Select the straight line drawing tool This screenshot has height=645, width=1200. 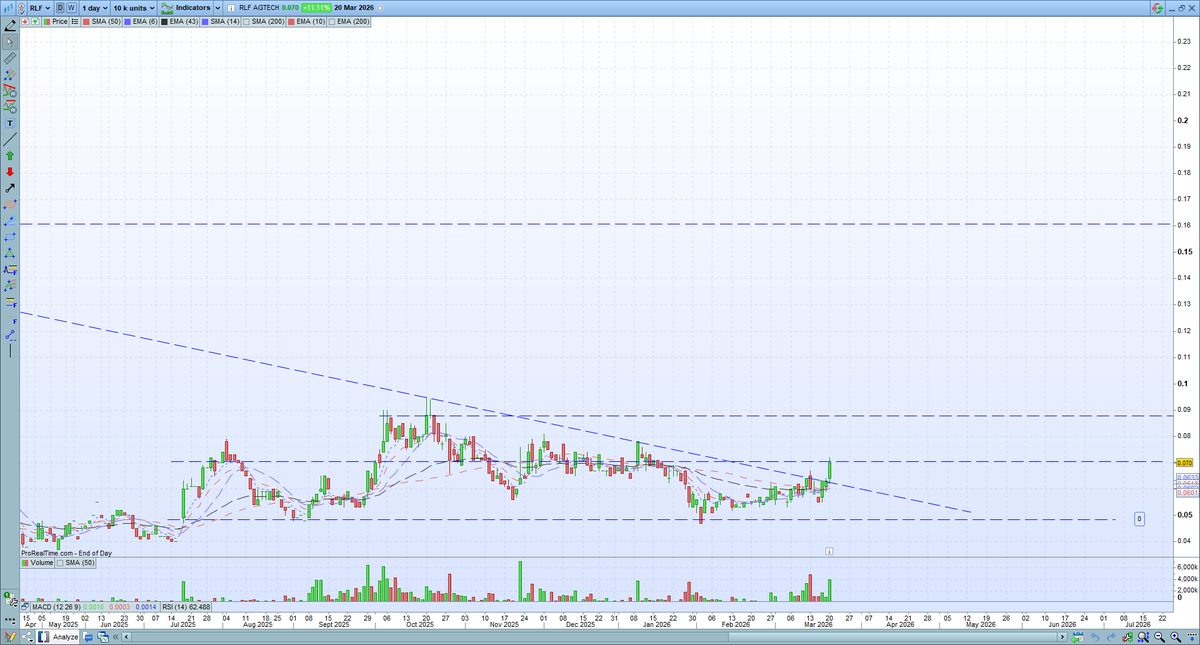10,139
